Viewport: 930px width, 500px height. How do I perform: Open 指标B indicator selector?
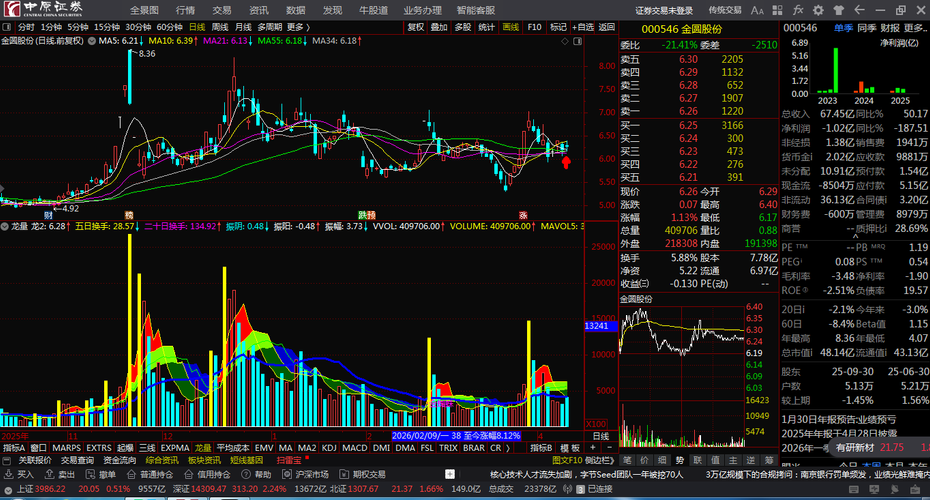click(x=541, y=448)
